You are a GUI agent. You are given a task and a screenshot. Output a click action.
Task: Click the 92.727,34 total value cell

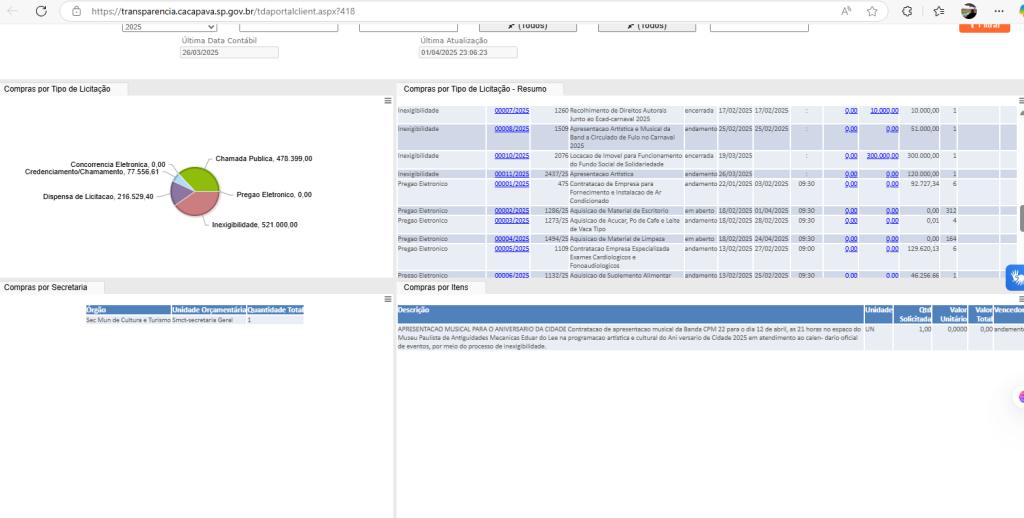pyautogui.click(x=920, y=193)
